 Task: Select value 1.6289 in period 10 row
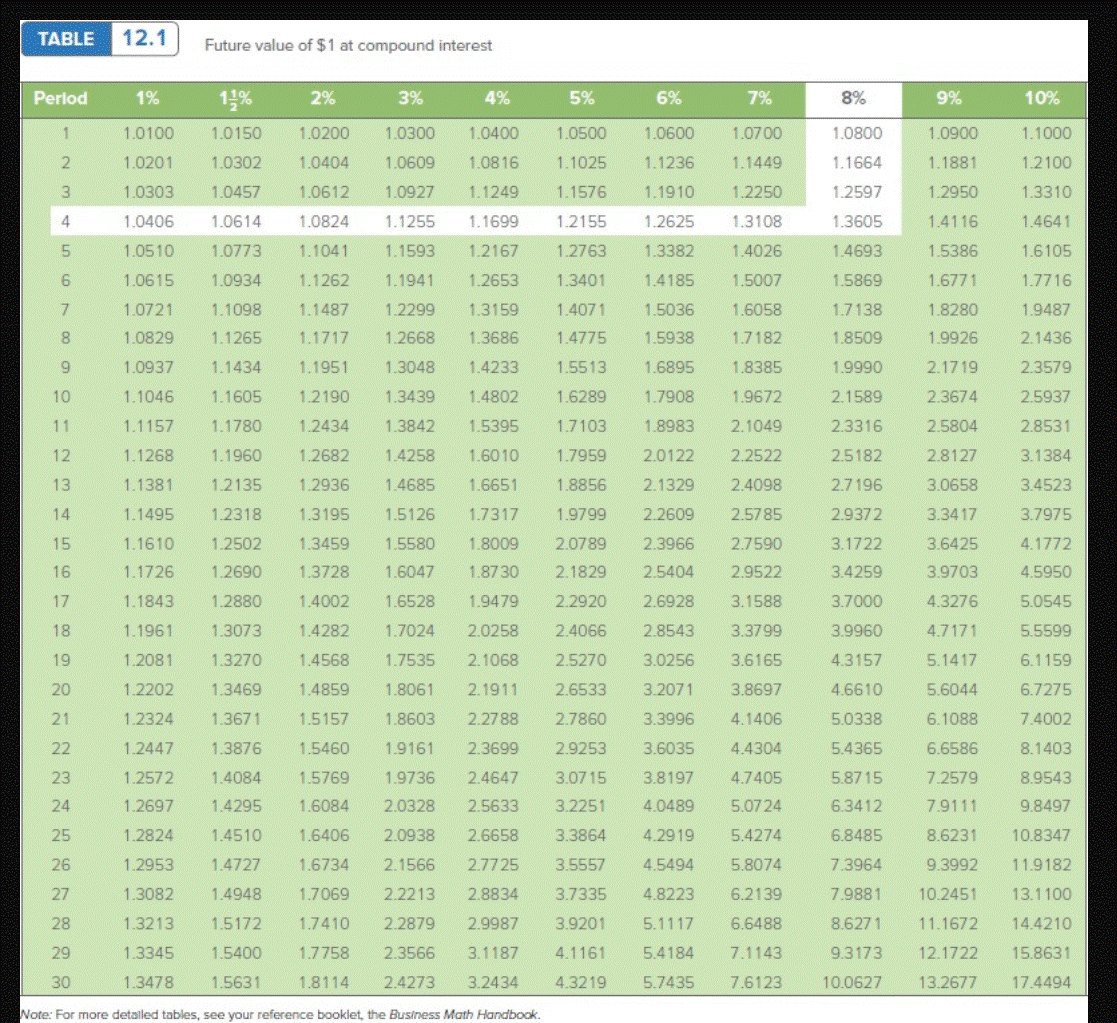[x=581, y=397]
